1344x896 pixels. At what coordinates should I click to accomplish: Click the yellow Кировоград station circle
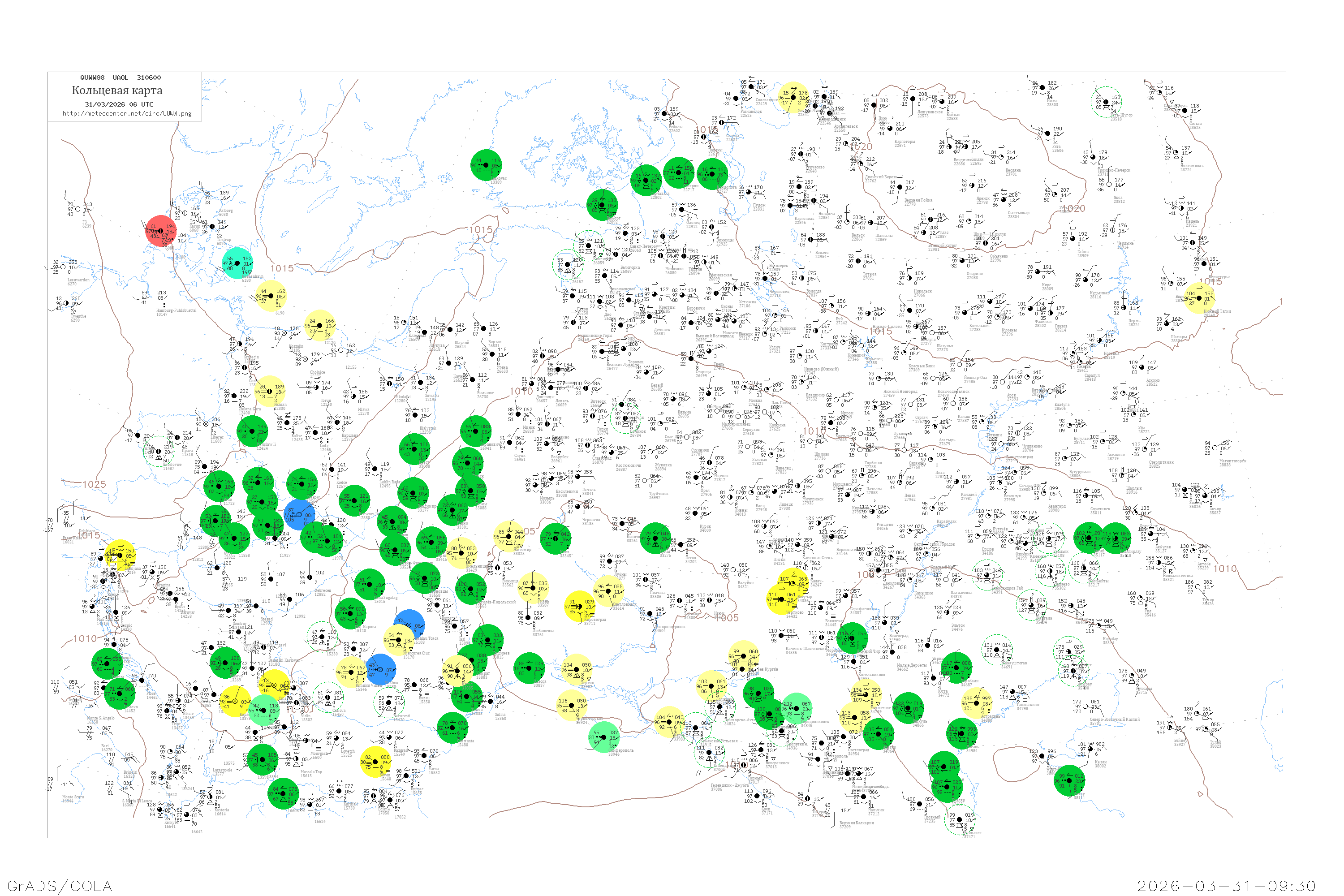581,607
